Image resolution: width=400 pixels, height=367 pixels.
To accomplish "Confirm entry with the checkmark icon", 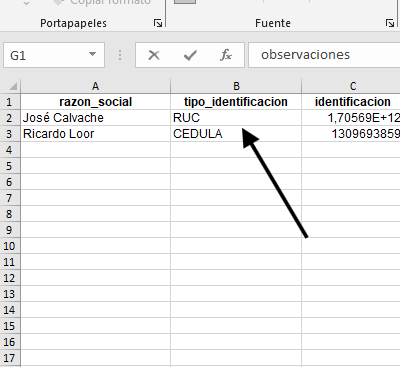I will tap(190, 55).
